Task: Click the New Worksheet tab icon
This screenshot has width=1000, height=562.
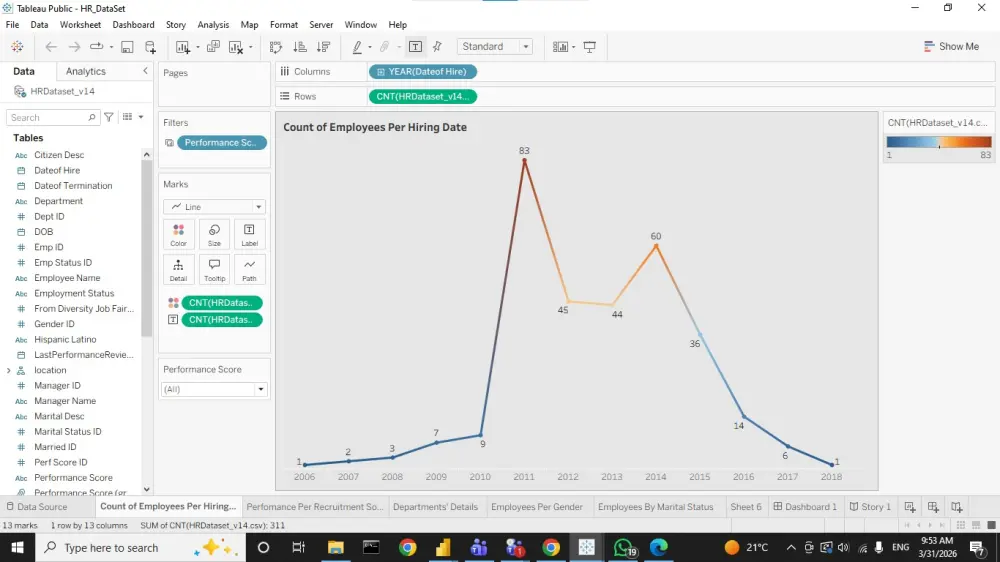Action: (910, 507)
